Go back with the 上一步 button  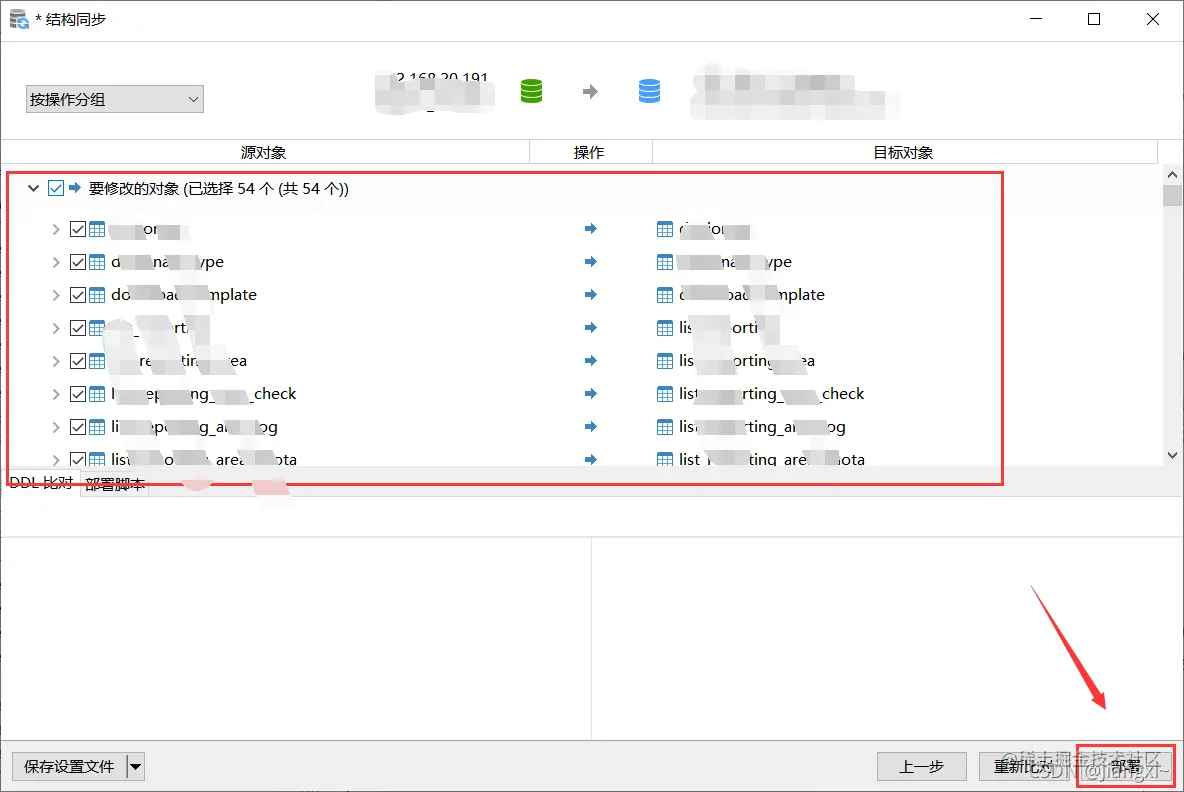pyautogui.click(x=921, y=766)
